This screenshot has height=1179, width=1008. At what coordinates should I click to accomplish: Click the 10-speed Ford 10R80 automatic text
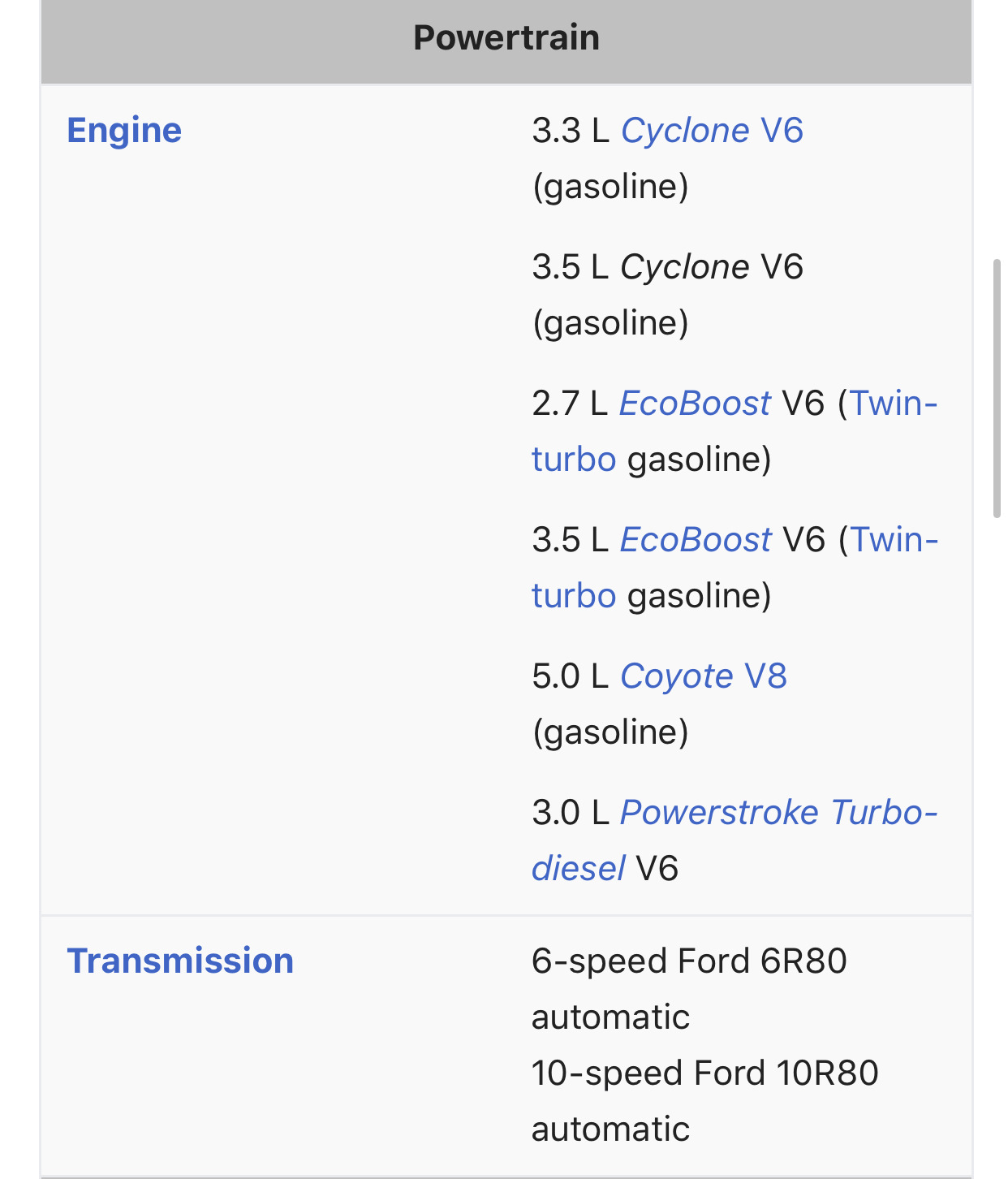click(704, 1101)
